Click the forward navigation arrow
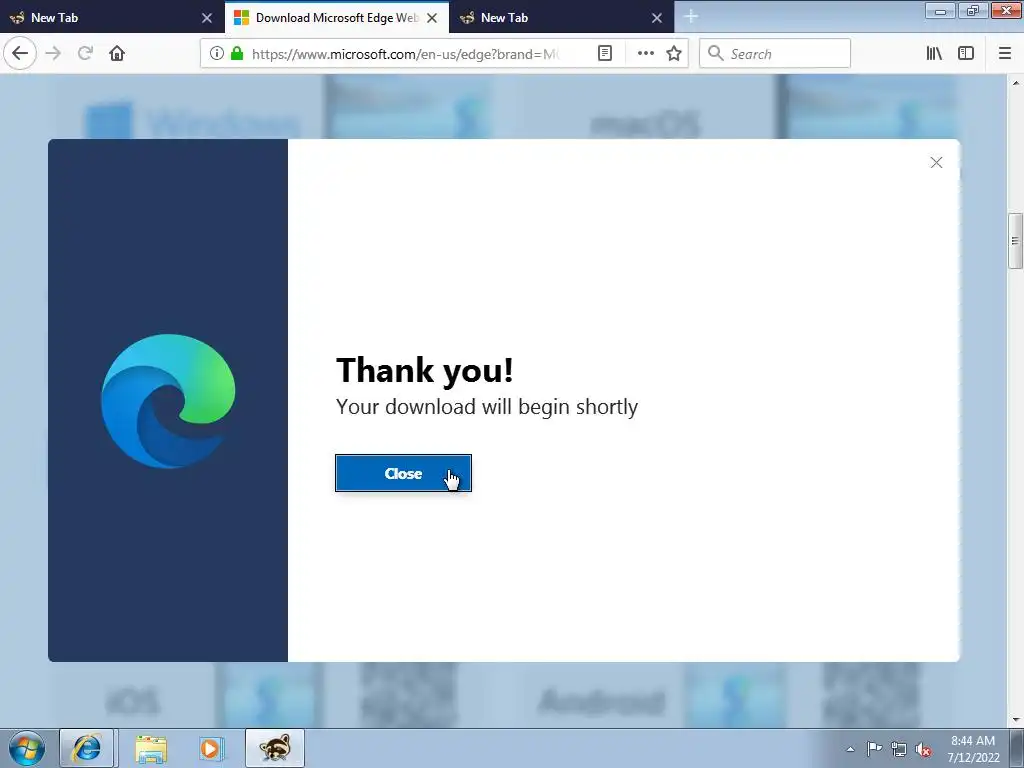This screenshot has height=768, width=1024. (53, 53)
